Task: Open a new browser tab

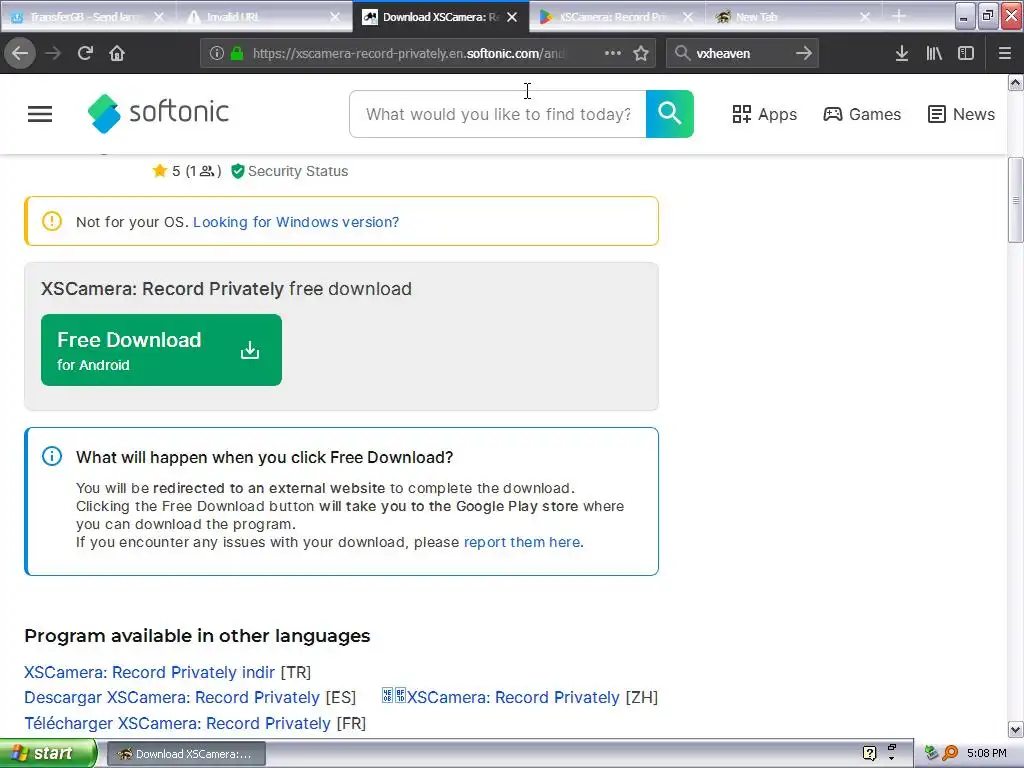Action: coord(899,16)
